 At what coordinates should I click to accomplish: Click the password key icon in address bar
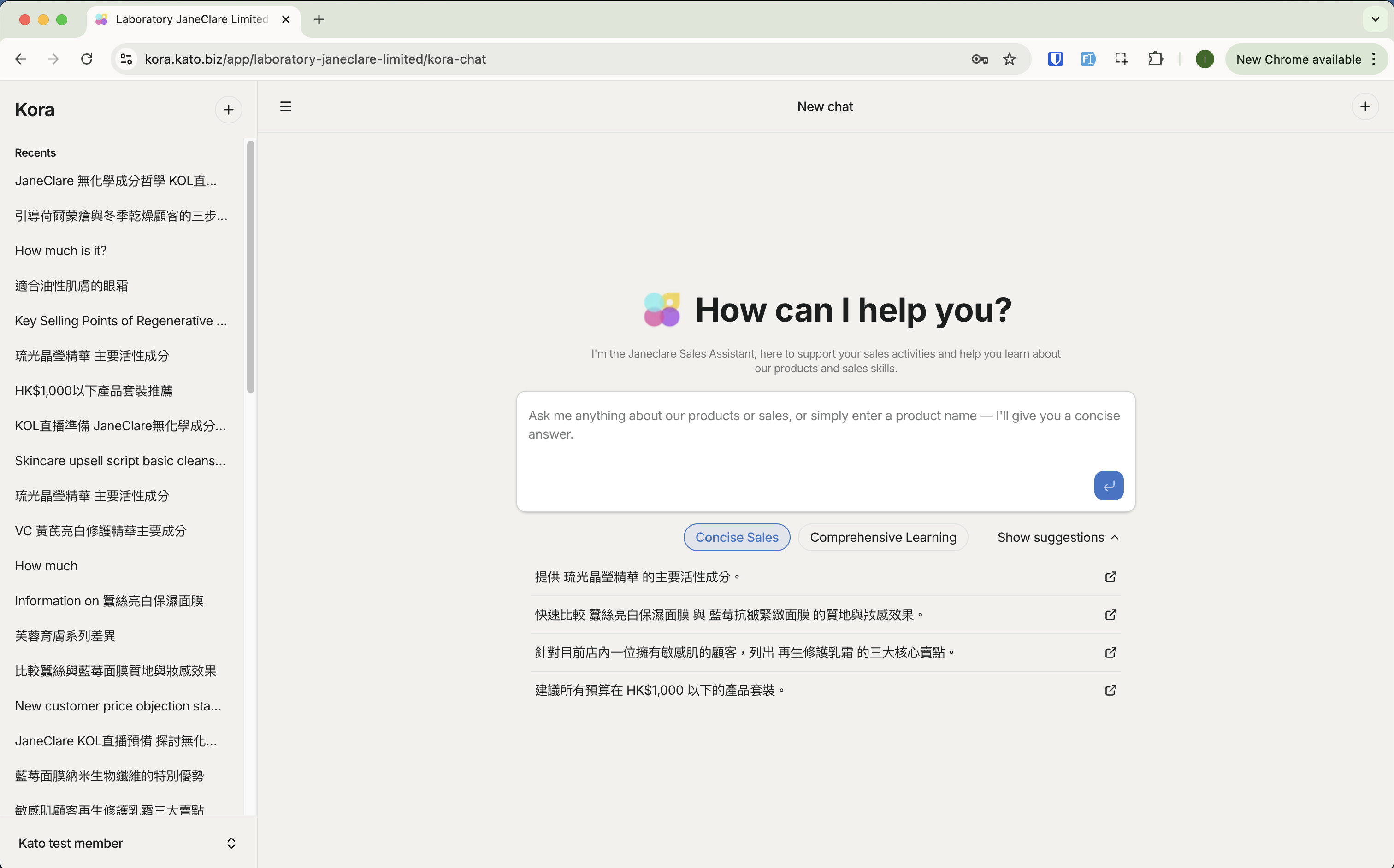[x=979, y=59]
